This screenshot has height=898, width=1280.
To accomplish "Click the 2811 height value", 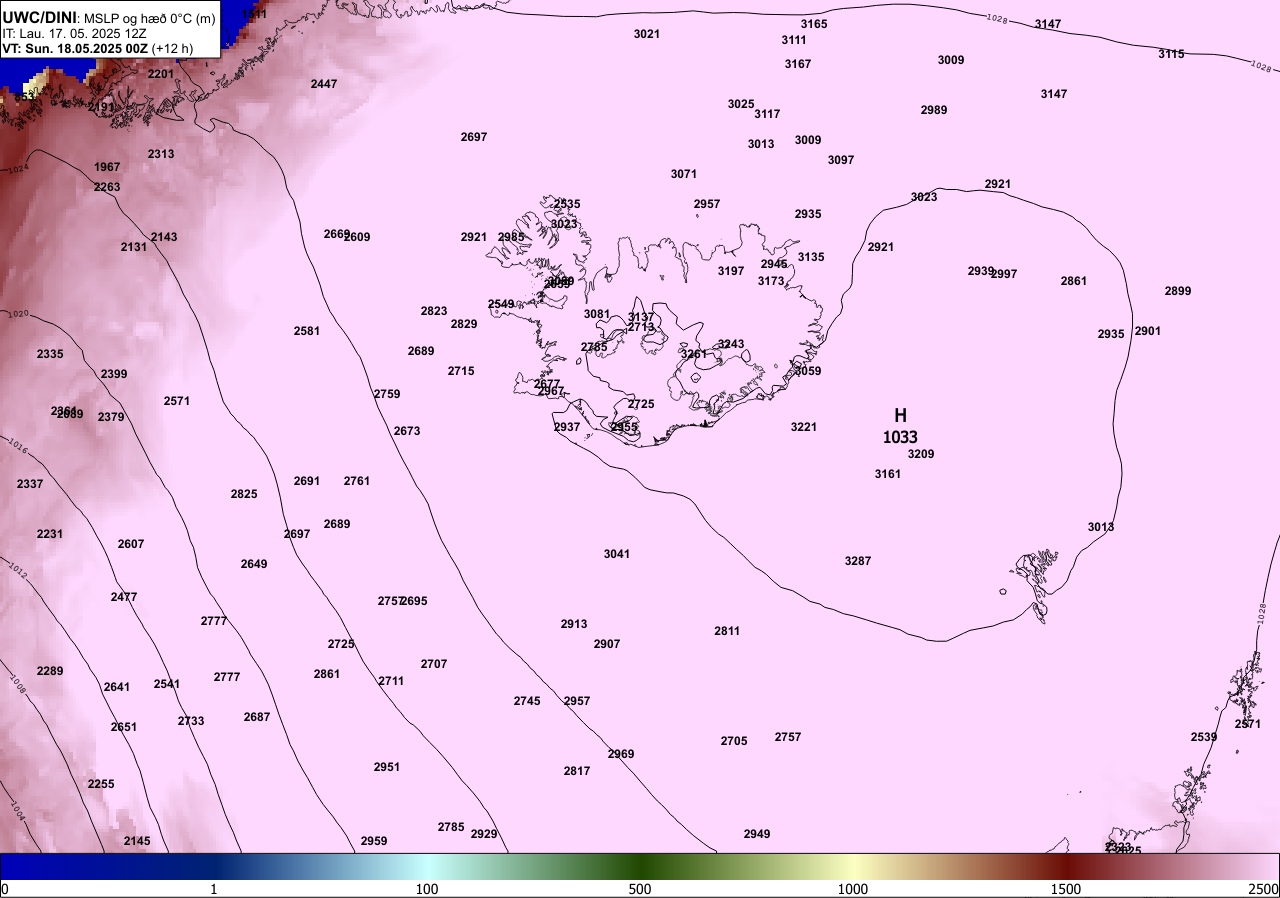I will coord(727,631).
